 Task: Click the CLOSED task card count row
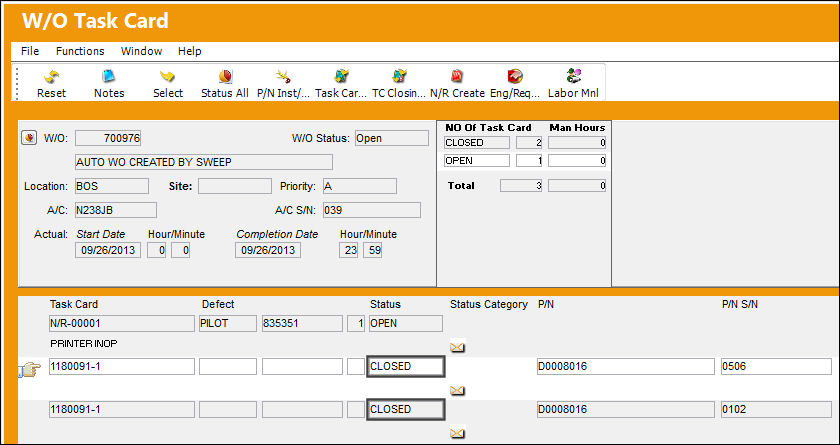(525, 143)
